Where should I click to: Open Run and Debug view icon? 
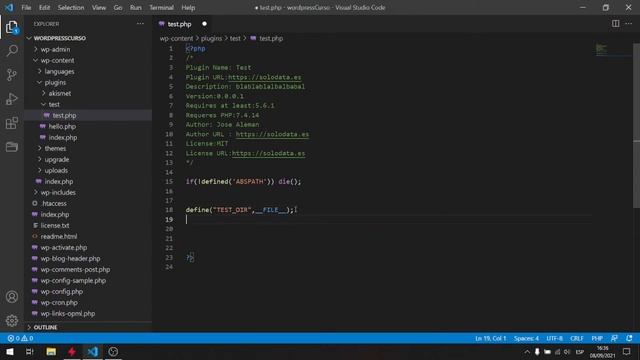[12, 99]
